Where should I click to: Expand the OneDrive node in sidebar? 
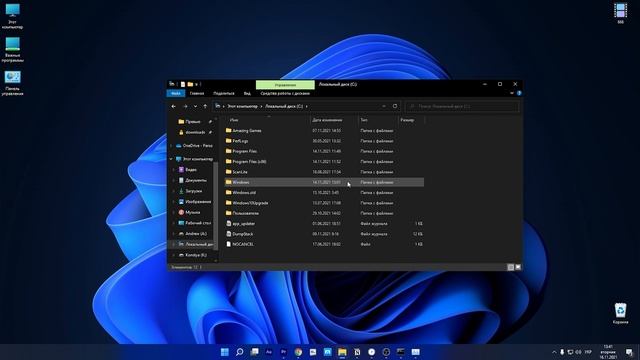coord(171,146)
